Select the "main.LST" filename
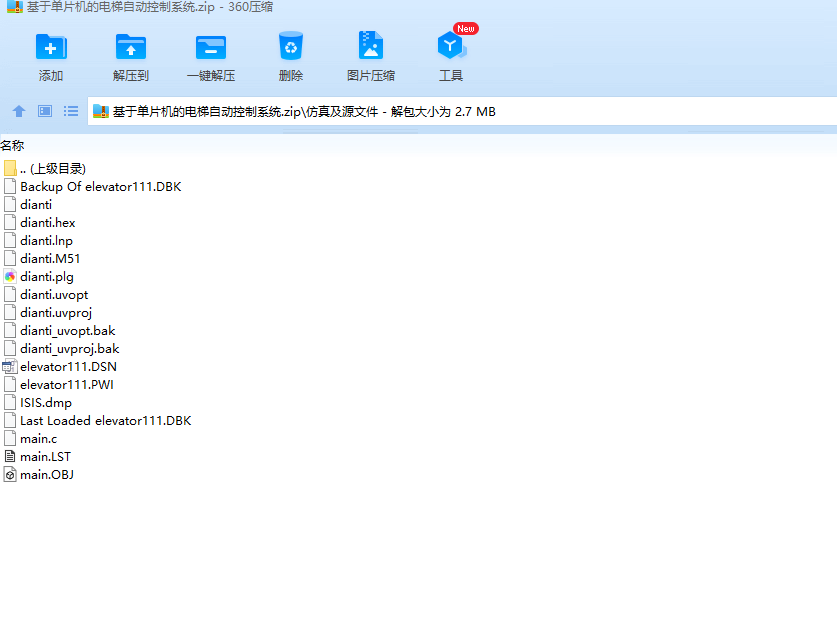This screenshot has height=625, width=837. point(45,457)
